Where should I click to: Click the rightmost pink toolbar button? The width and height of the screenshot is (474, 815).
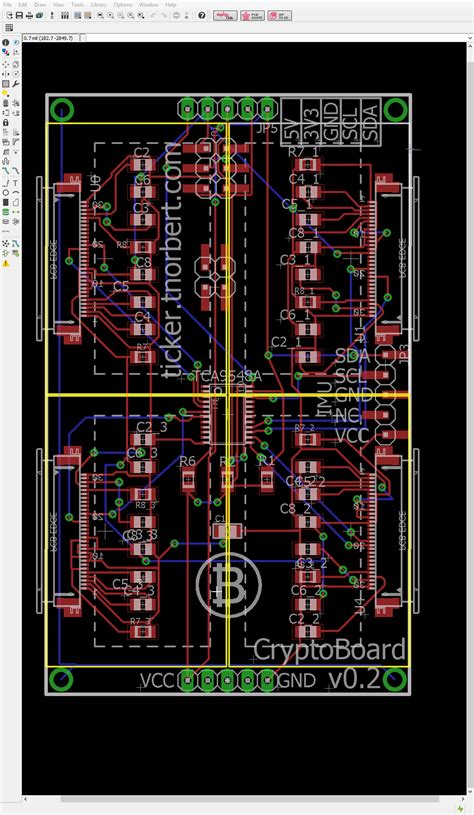tap(280, 15)
